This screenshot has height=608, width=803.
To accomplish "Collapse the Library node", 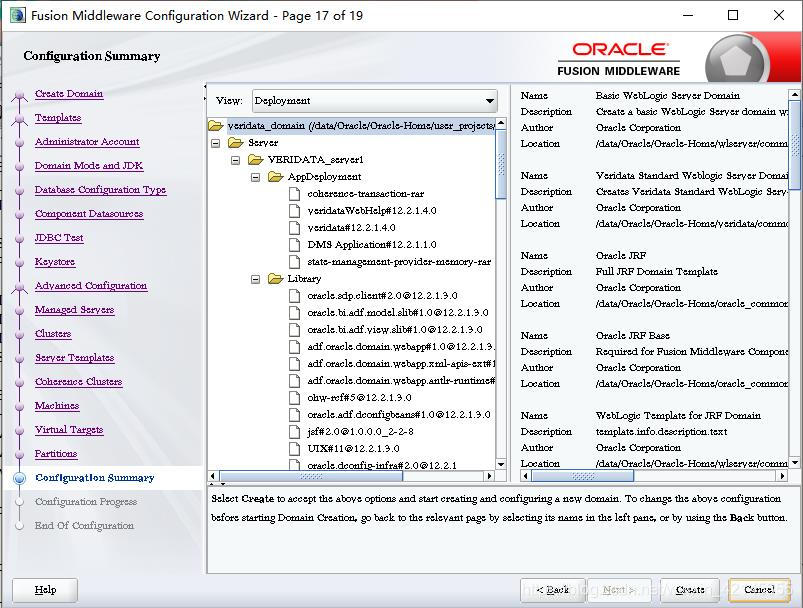I will tap(256, 279).
